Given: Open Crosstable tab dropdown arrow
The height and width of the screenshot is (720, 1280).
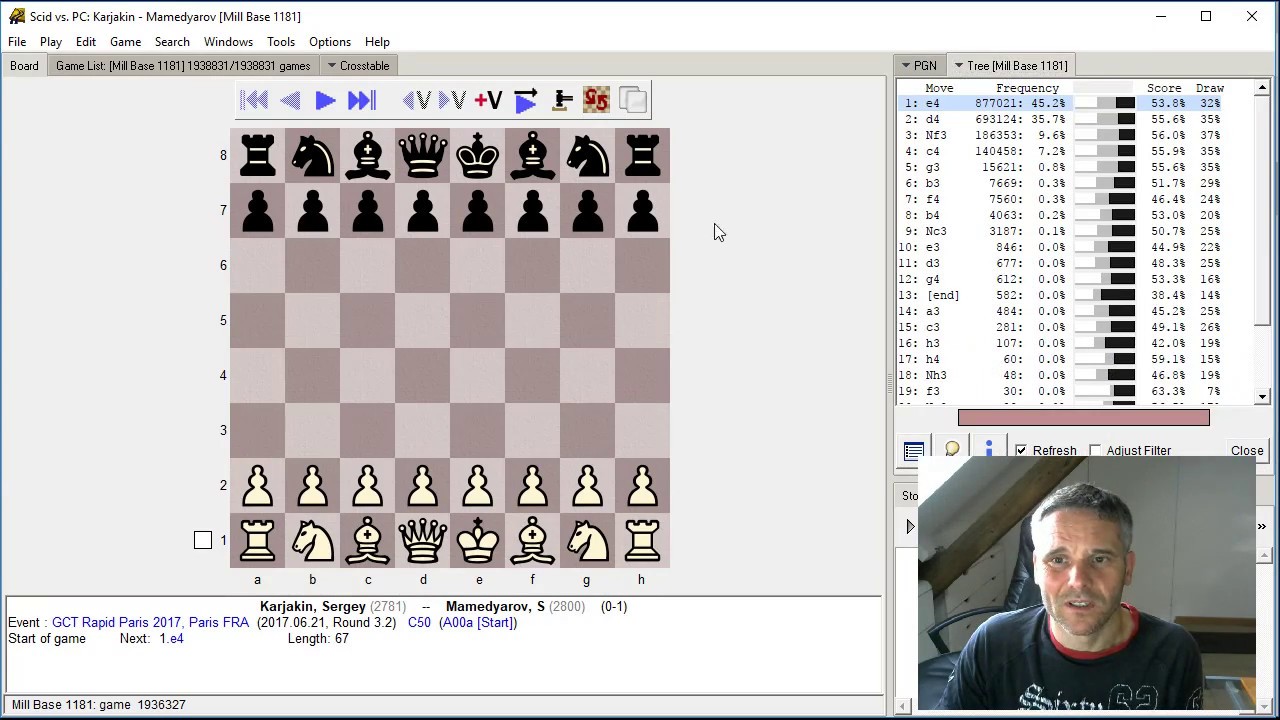Looking at the screenshot, I should pyautogui.click(x=332, y=66).
